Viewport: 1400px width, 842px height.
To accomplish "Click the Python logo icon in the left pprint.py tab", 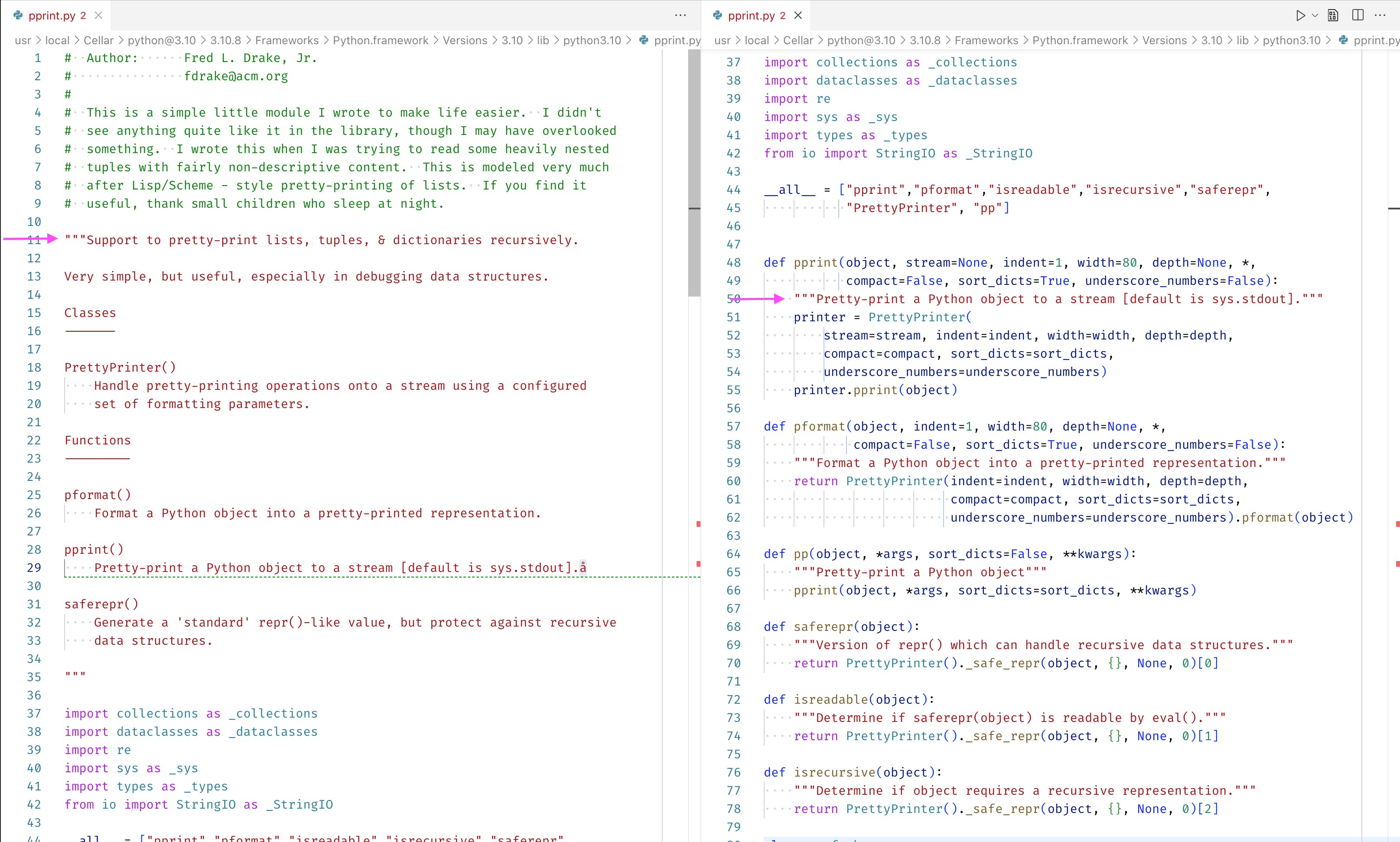I will pyautogui.click(x=18, y=15).
